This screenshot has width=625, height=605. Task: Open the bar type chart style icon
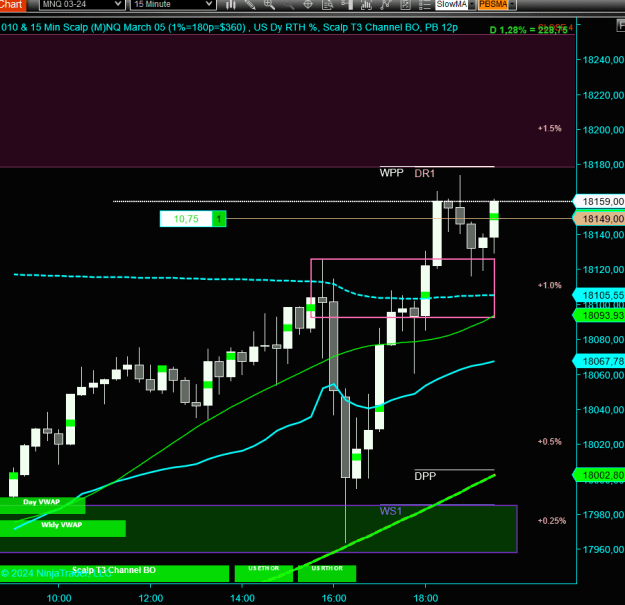230,4
